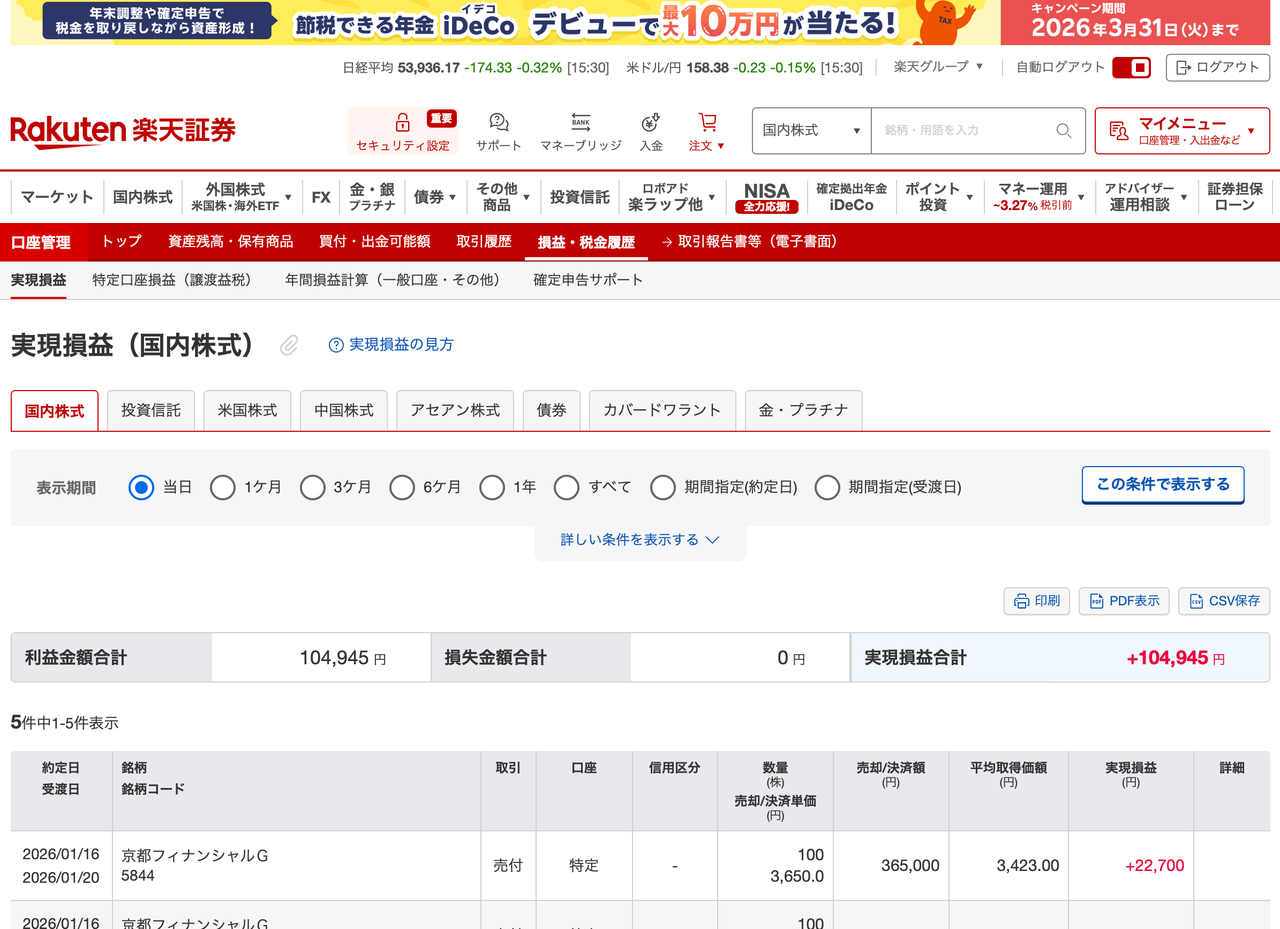The image size is (1280, 929).
Task: Switch to the 投資信託 tab
Action: pos(150,410)
